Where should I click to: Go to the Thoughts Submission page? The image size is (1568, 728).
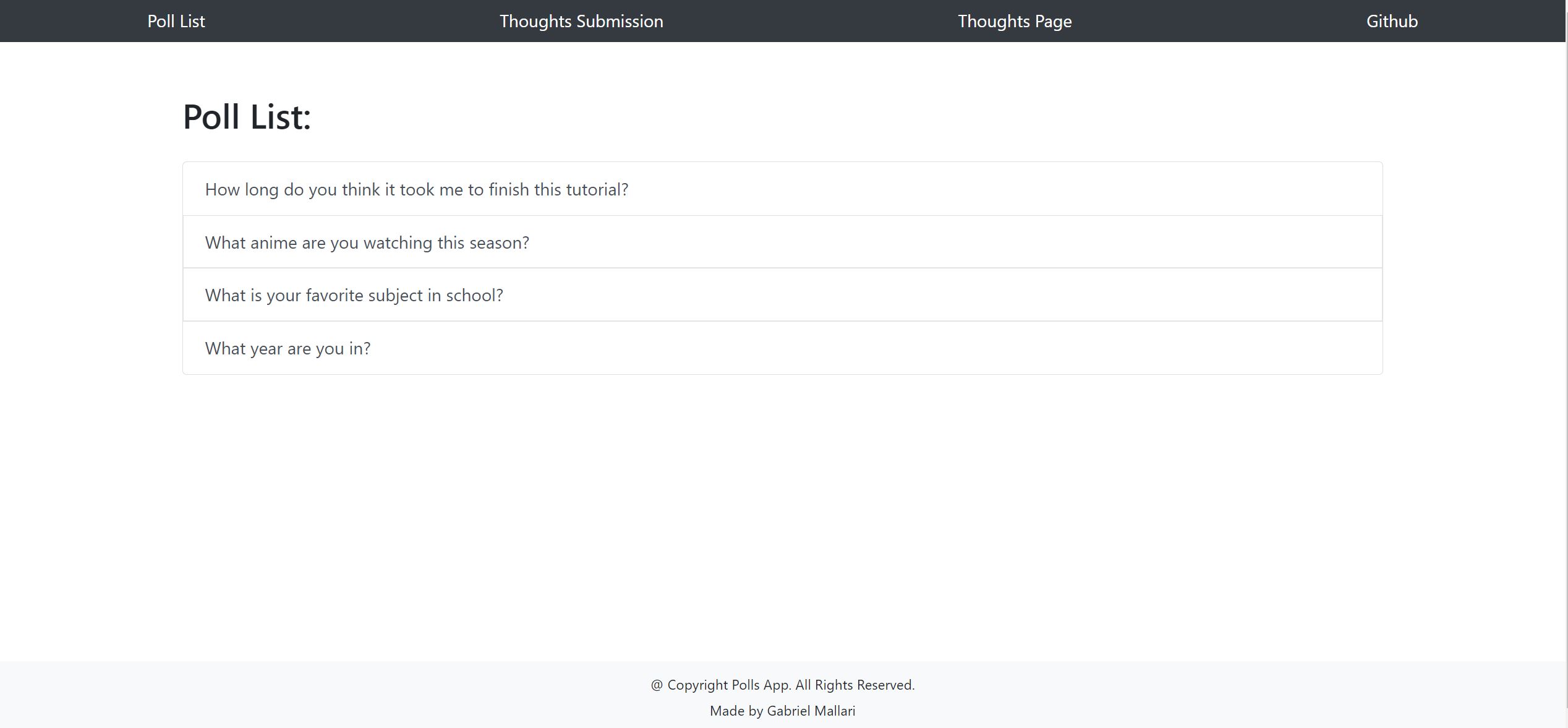581,21
